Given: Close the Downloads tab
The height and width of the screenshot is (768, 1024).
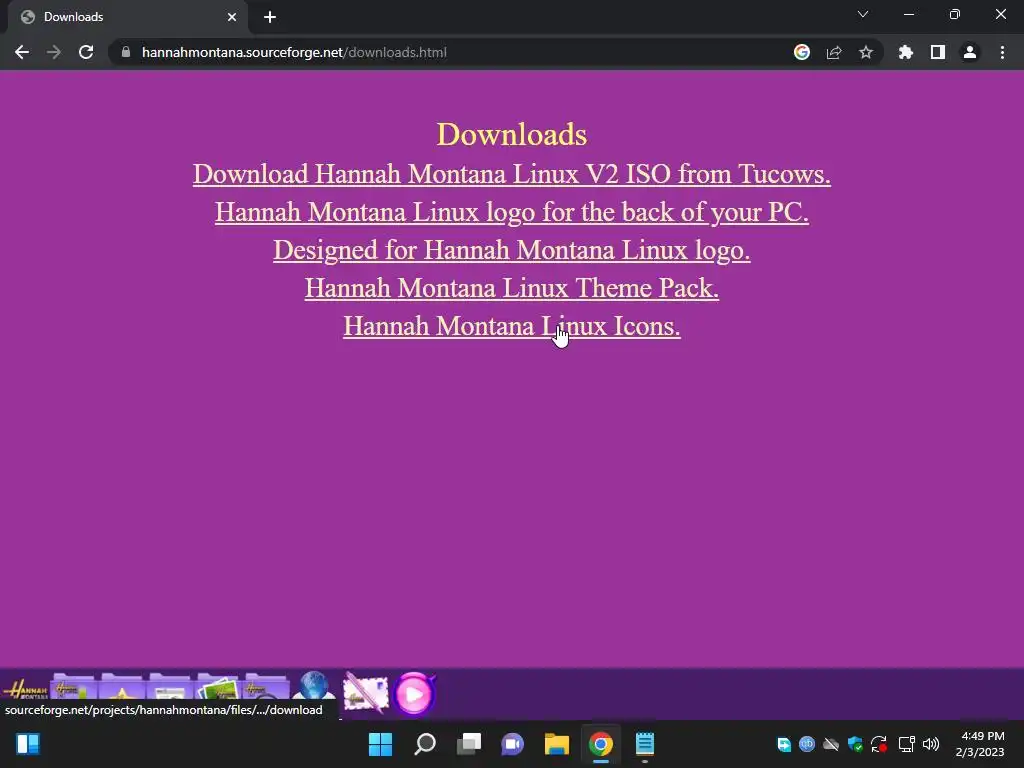Looking at the screenshot, I should [232, 17].
